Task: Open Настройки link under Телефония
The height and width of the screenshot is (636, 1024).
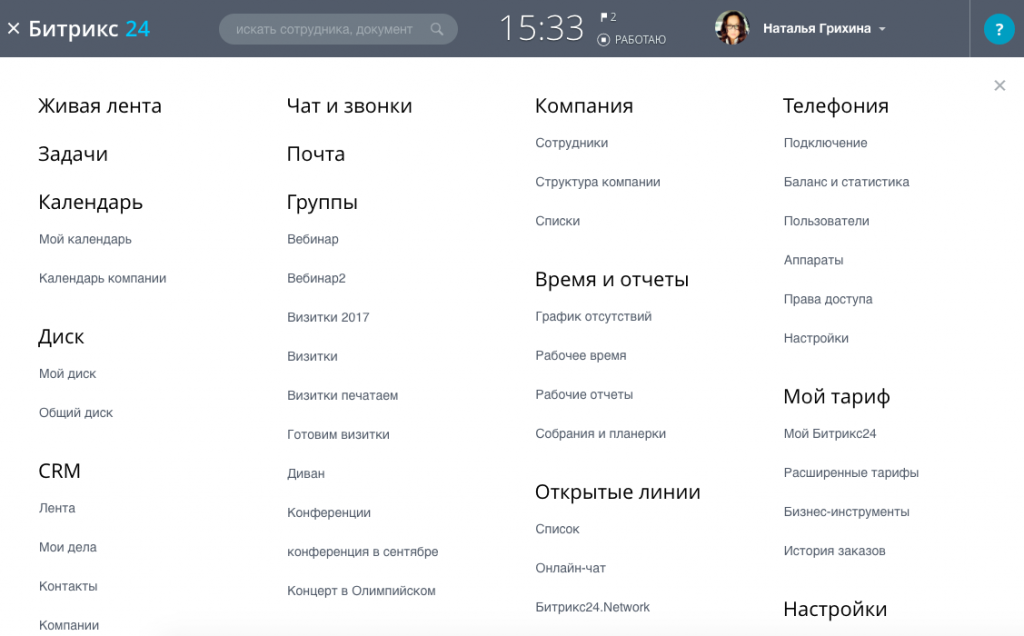Action: pos(816,338)
